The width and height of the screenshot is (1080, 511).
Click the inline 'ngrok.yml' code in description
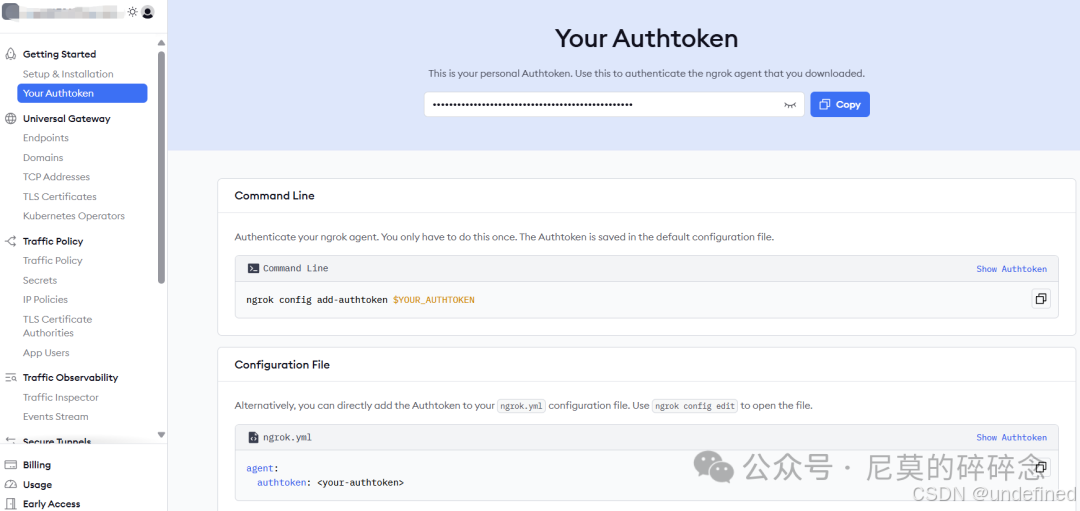click(521, 406)
